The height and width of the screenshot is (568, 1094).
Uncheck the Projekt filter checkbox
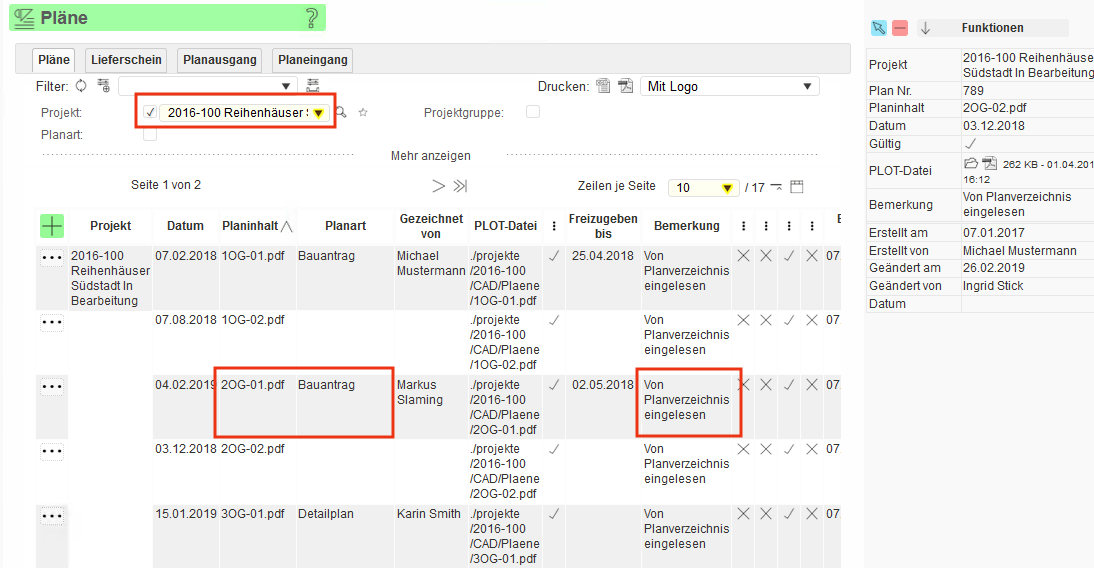pos(150,113)
